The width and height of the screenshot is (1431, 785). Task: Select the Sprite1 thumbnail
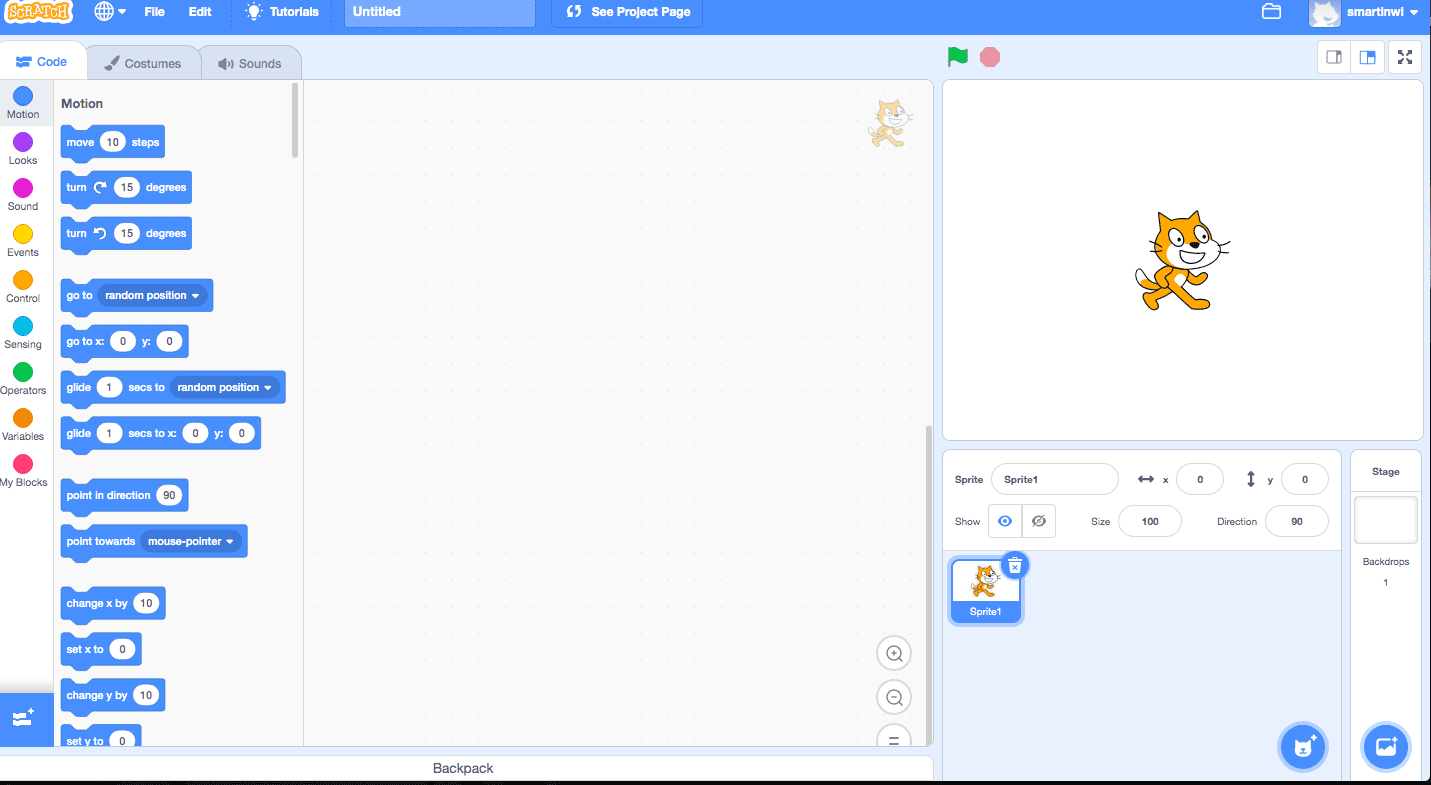(x=985, y=590)
